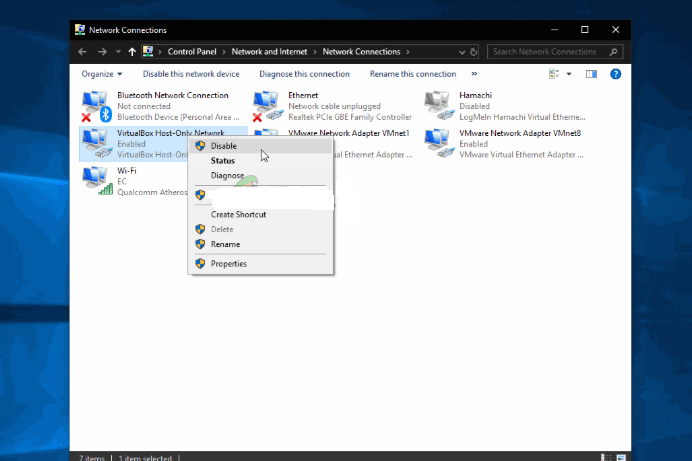Click the 'LogMeIn Hamachi Virtual Etherne...' text

[522, 117]
